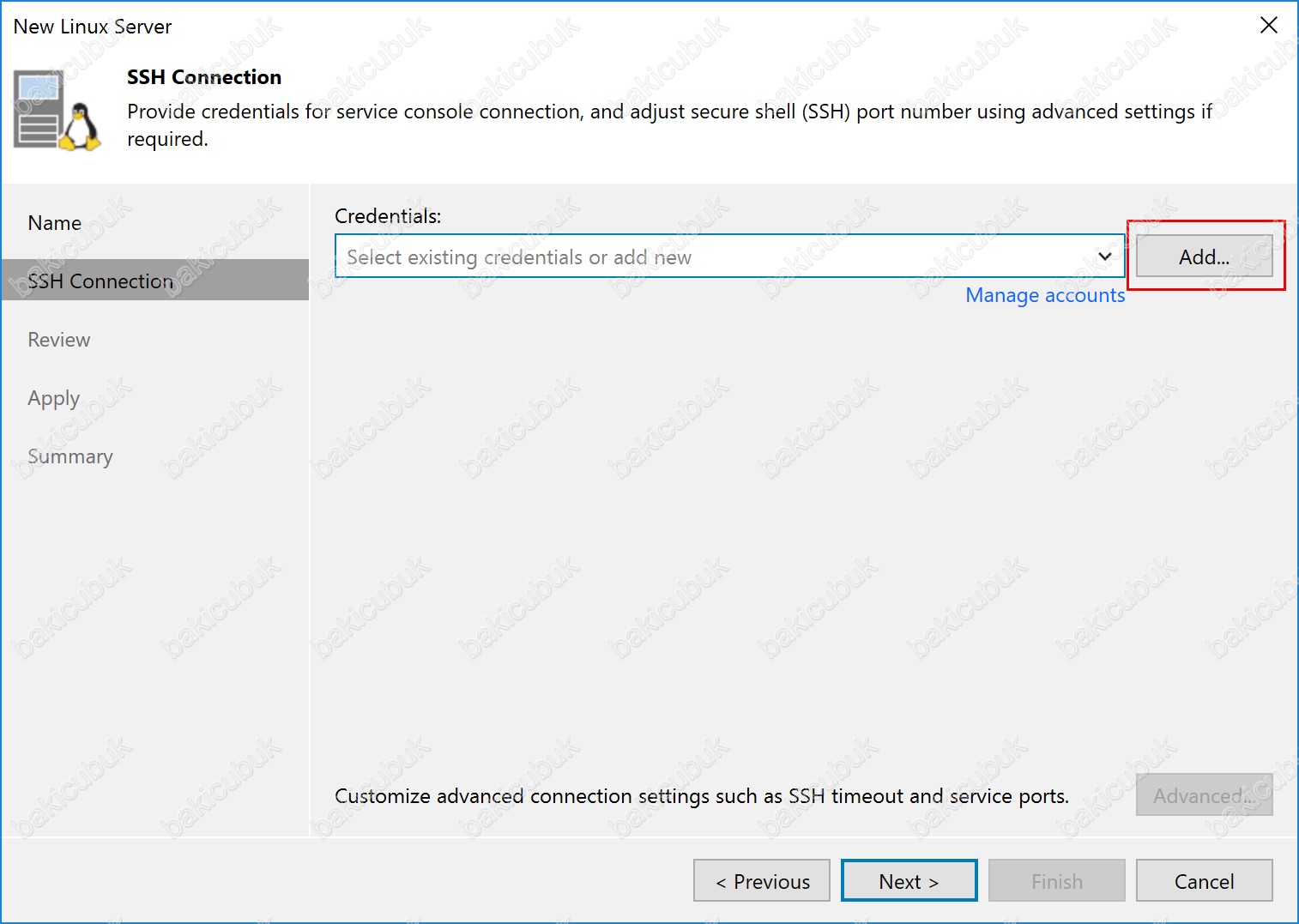The width and height of the screenshot is (1299, 924).
Task: Click the Add... credentials button
Action: point(1204,257)
